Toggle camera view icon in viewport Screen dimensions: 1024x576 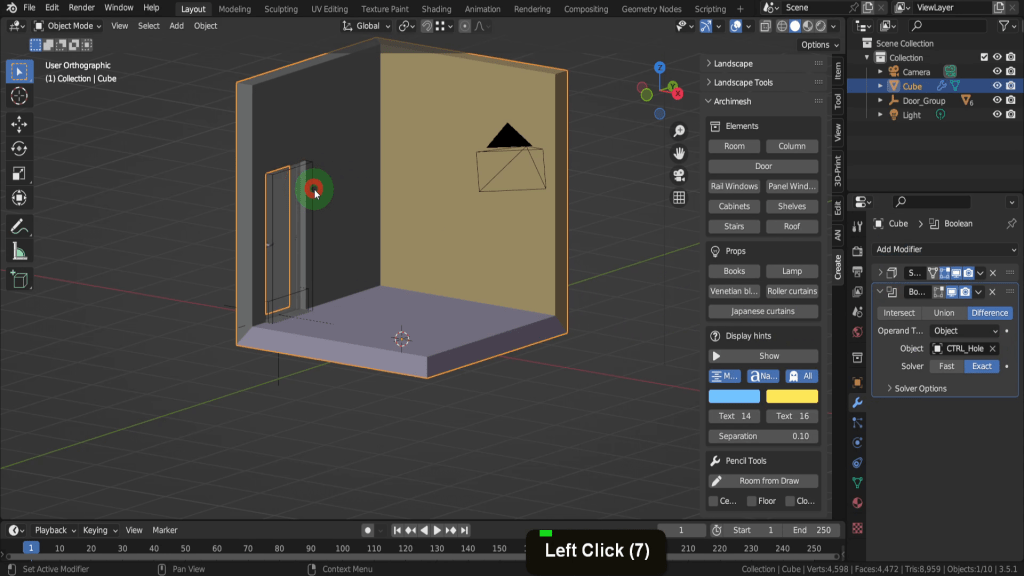(679, 175)
